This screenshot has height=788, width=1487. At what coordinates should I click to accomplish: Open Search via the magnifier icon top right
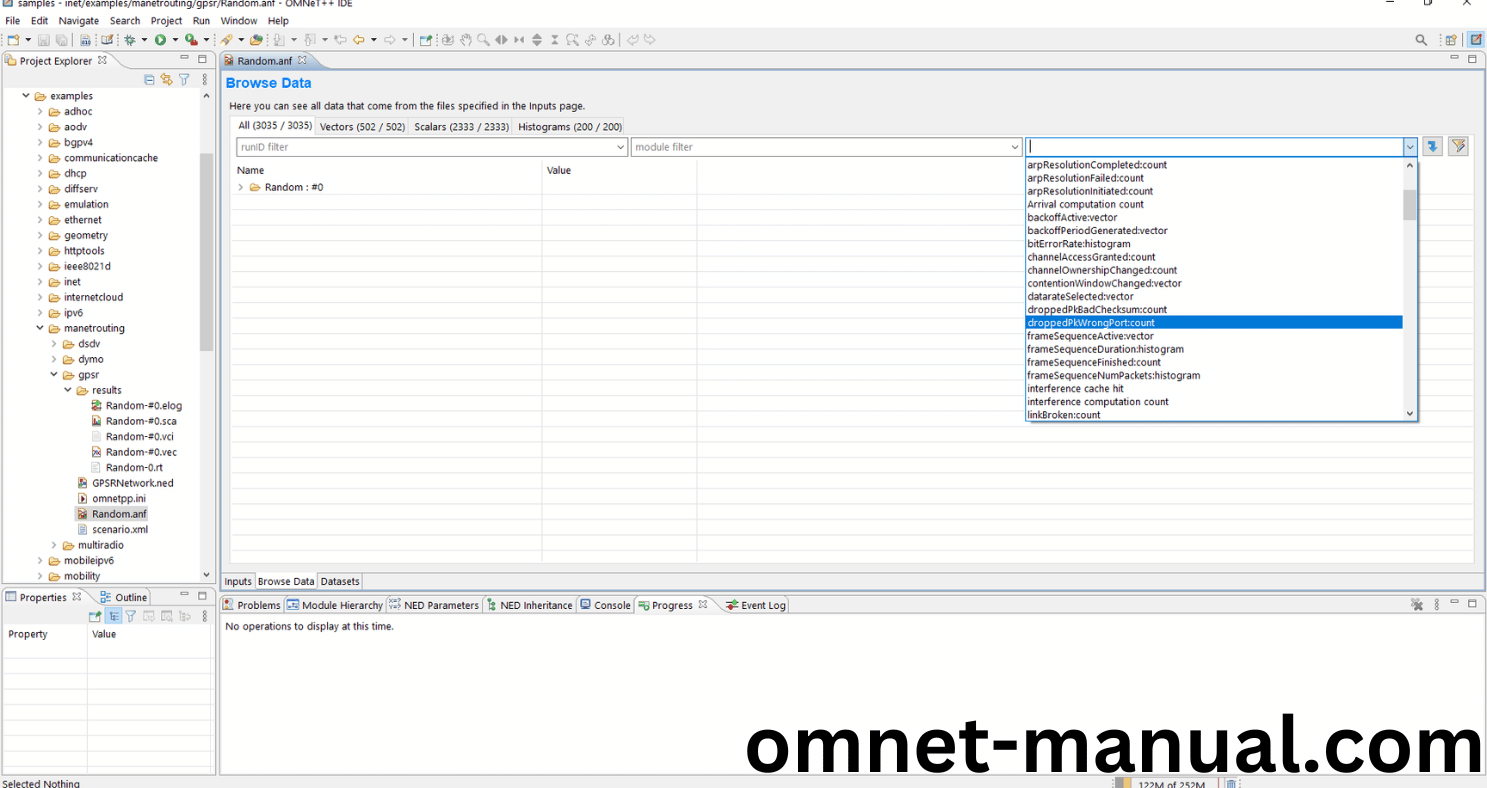(1421, 40)
